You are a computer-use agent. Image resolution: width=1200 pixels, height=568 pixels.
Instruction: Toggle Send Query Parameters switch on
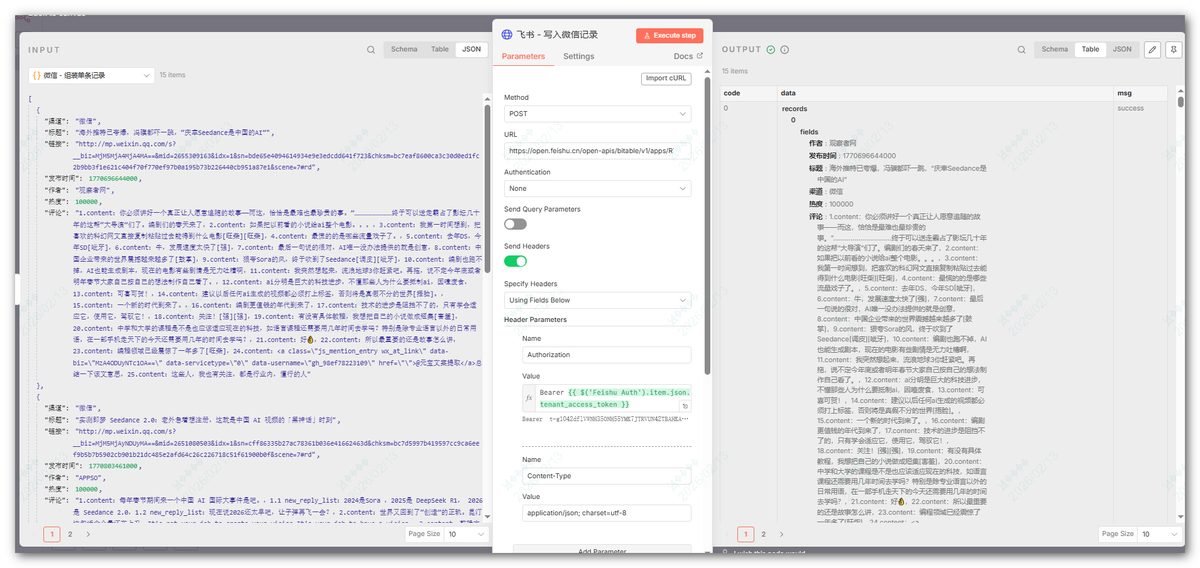pyautogui.click(x=515, y=224)
